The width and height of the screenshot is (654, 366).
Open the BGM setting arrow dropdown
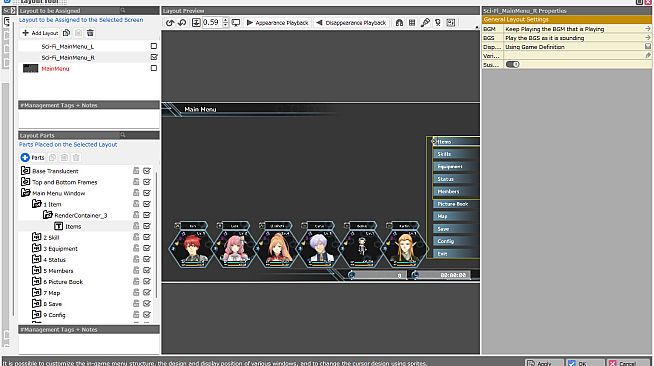(x=648, y=29)
